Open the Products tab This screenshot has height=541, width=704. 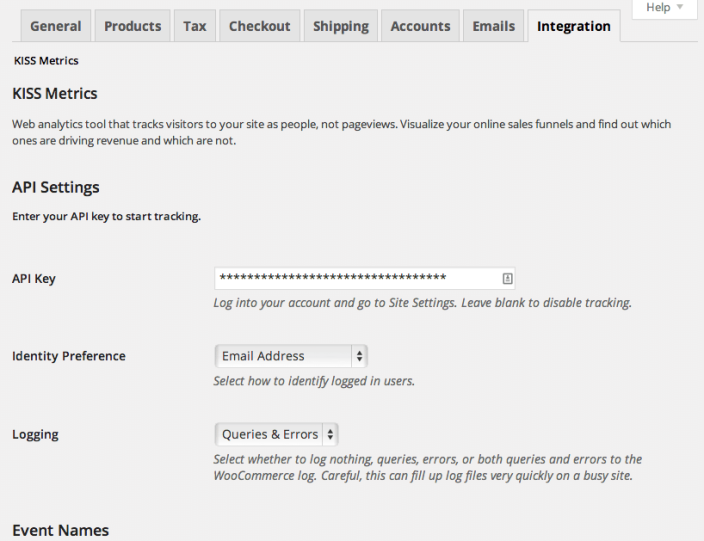[x=133, y=26]
